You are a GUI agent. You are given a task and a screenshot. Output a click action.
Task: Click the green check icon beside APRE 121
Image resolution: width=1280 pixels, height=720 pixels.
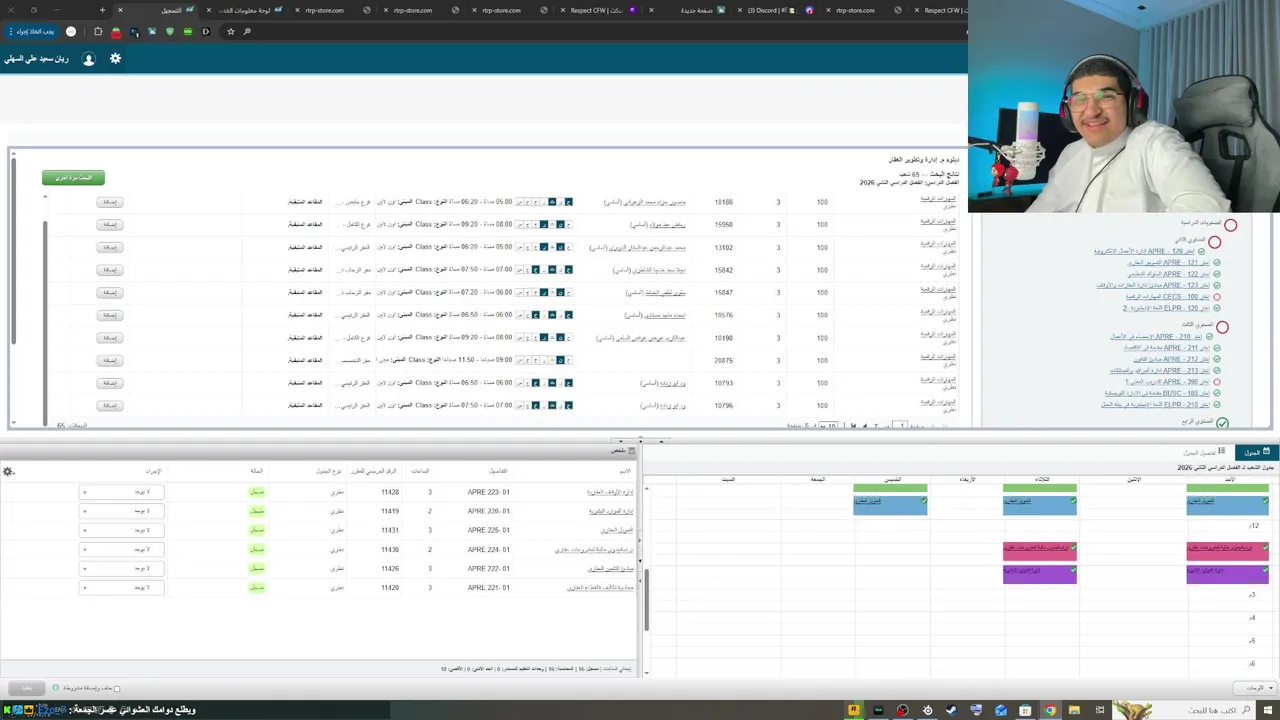(1217, 263)
